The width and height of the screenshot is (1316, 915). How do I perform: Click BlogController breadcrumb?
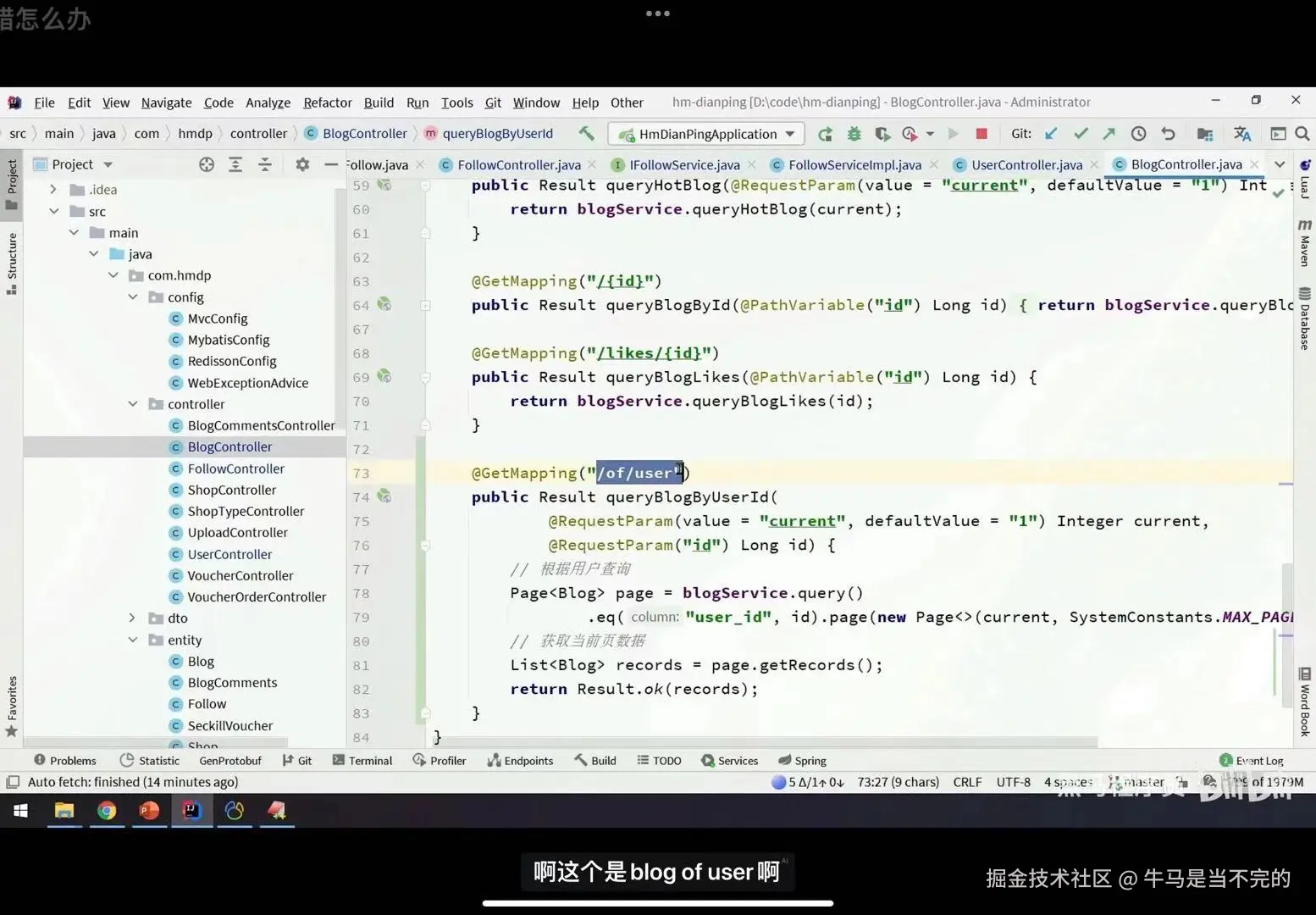364,133
